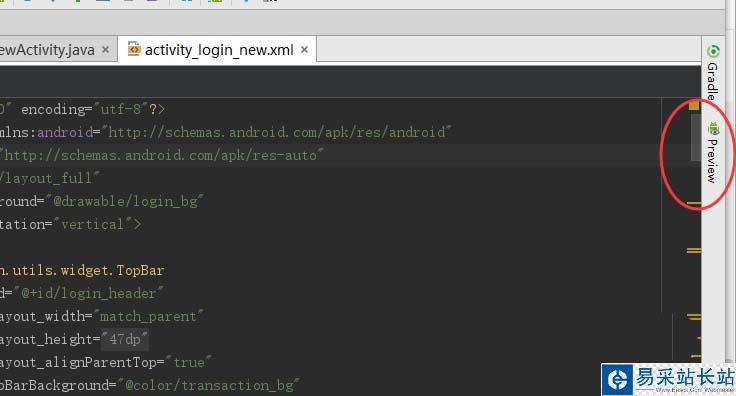Close the activity_login_new.xml tab
736x396 pixels.
305,49
